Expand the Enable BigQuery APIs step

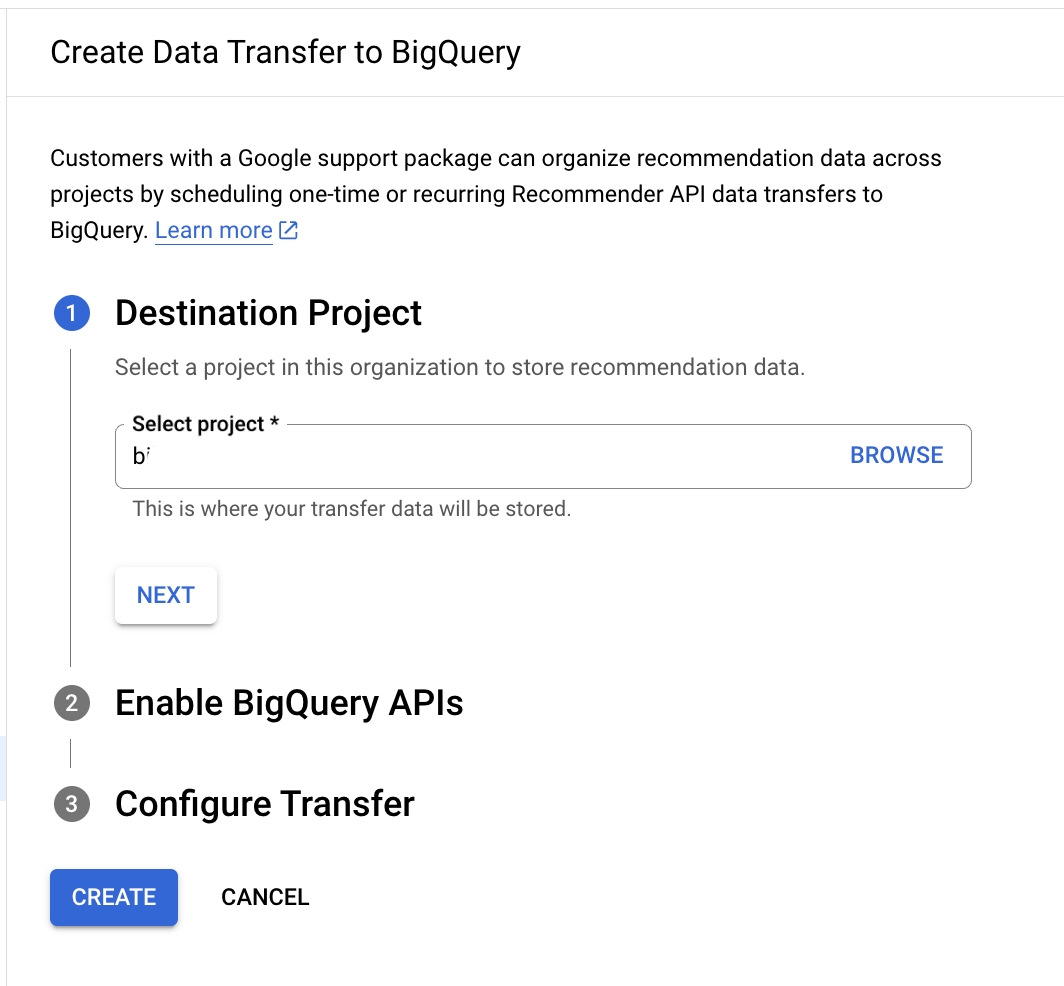289,704
